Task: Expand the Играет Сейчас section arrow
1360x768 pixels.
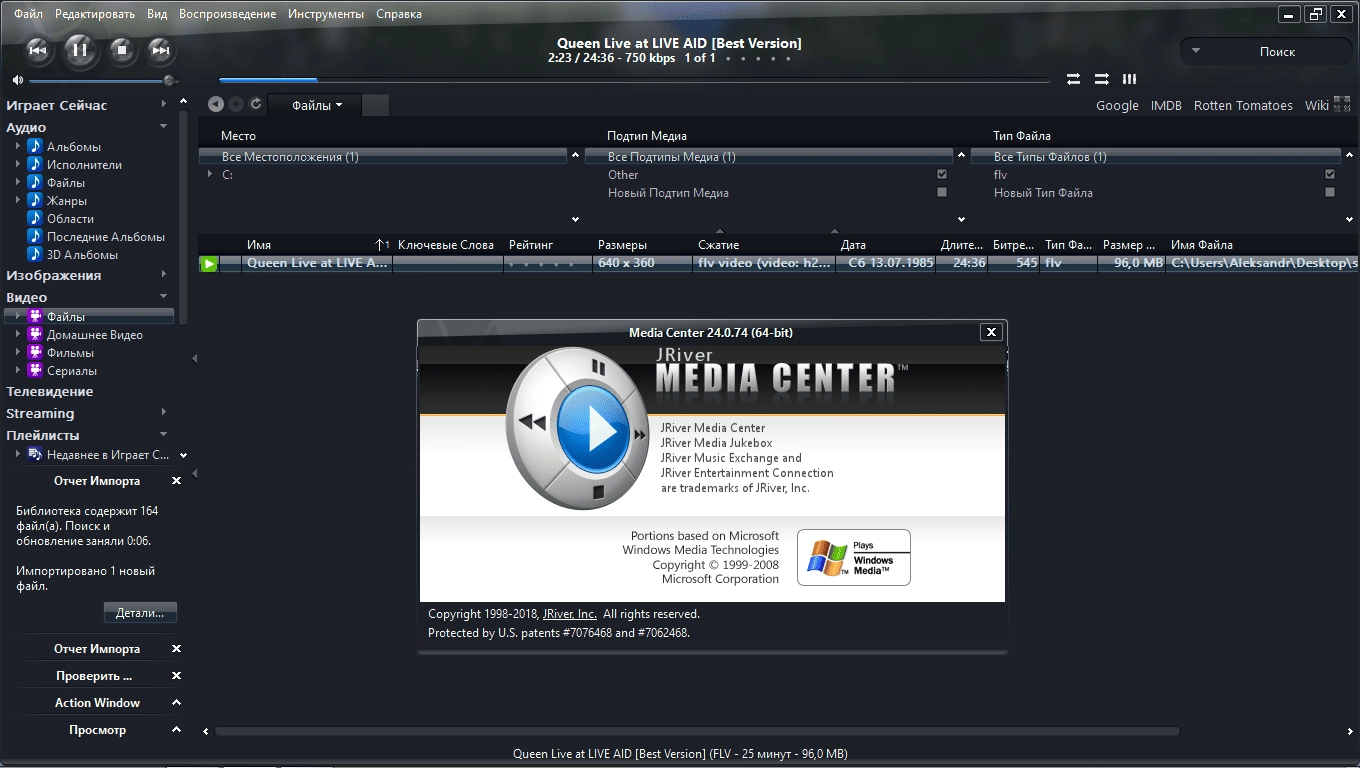Action: click(164, 105)
